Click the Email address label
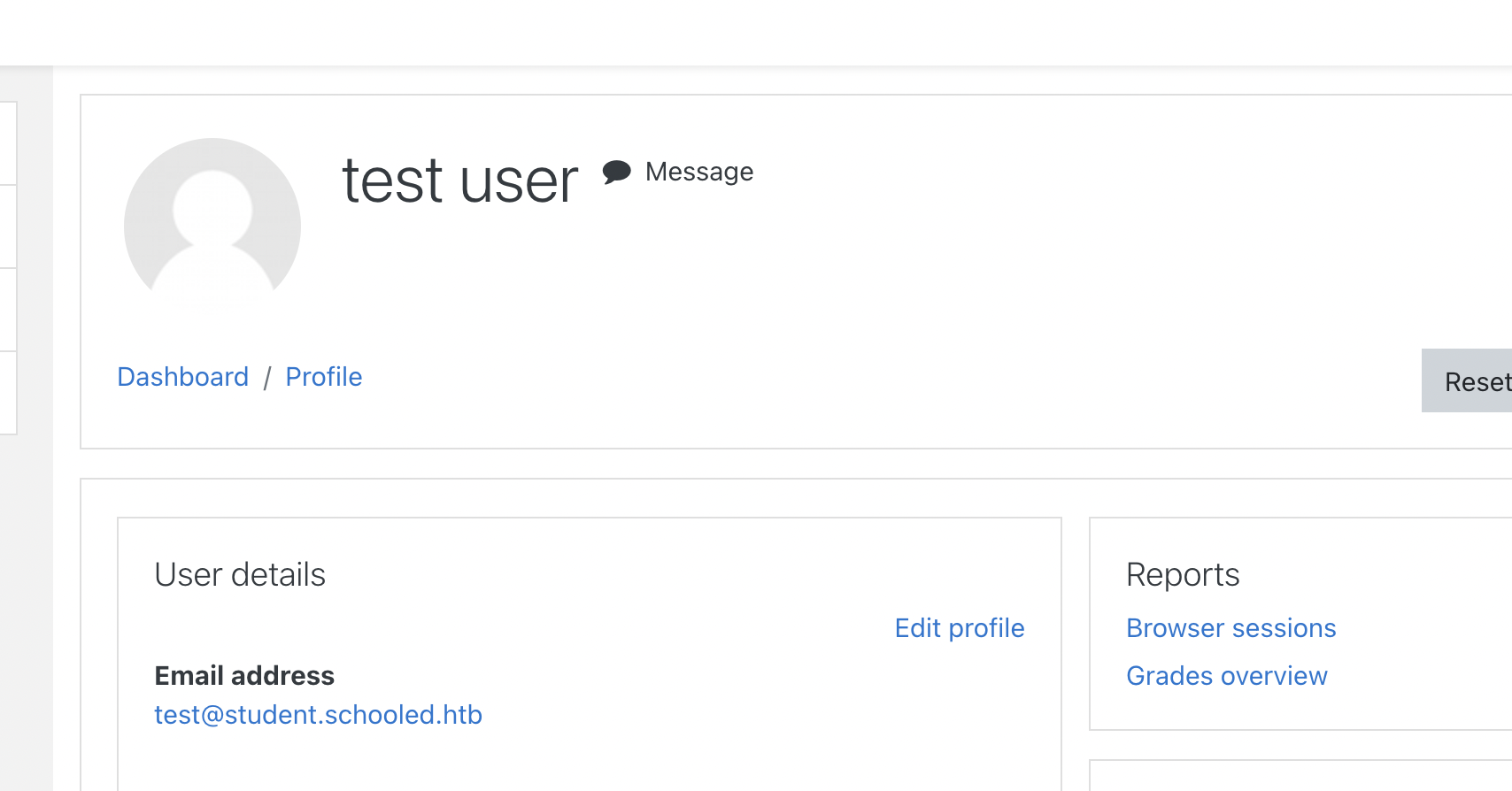Image resolution: width=1512 pixels, height=791 pixels. coord(244,676)
